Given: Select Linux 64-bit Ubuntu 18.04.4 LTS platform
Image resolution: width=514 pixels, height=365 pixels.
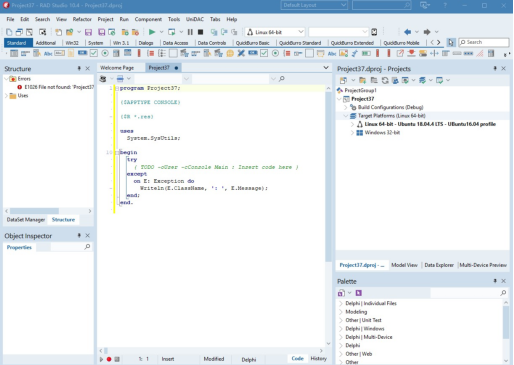Looking at the screenshot, I should coord(430,124).
